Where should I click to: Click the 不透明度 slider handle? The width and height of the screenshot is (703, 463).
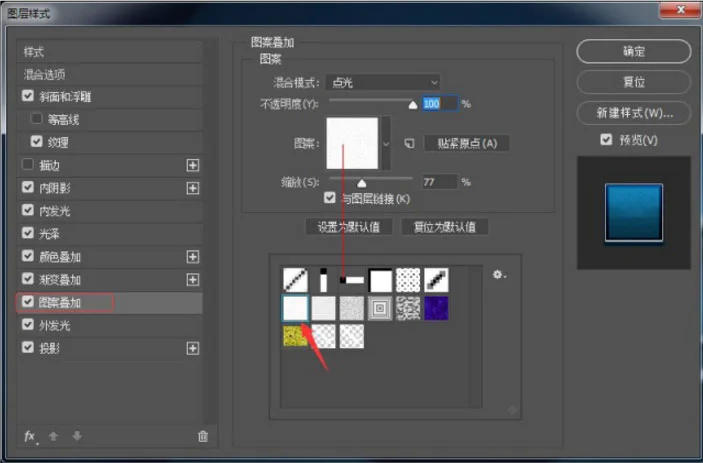[413, 105]
